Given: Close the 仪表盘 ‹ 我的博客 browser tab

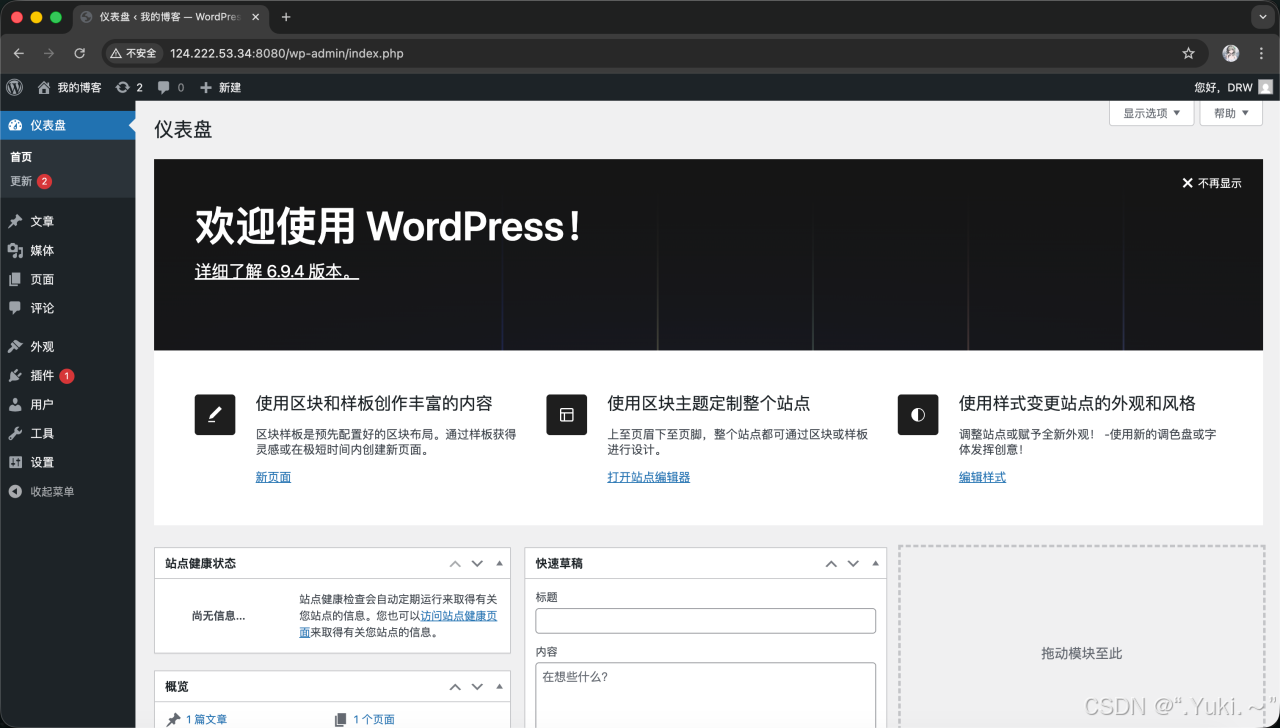Looking at the screenshot, I should point(256,17).
